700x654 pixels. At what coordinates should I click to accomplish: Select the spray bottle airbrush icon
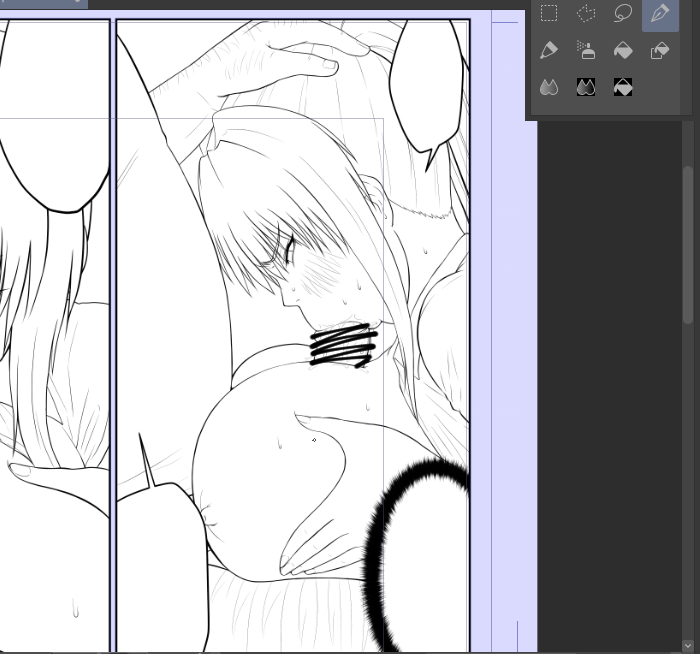click(586, 50)
